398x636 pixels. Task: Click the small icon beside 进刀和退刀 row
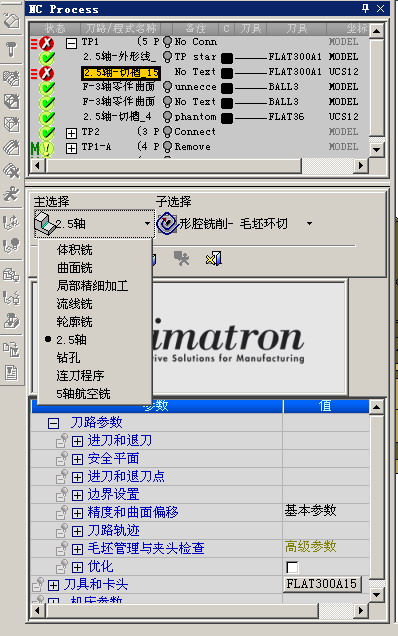pyautogui.click(x=62, y=440)
